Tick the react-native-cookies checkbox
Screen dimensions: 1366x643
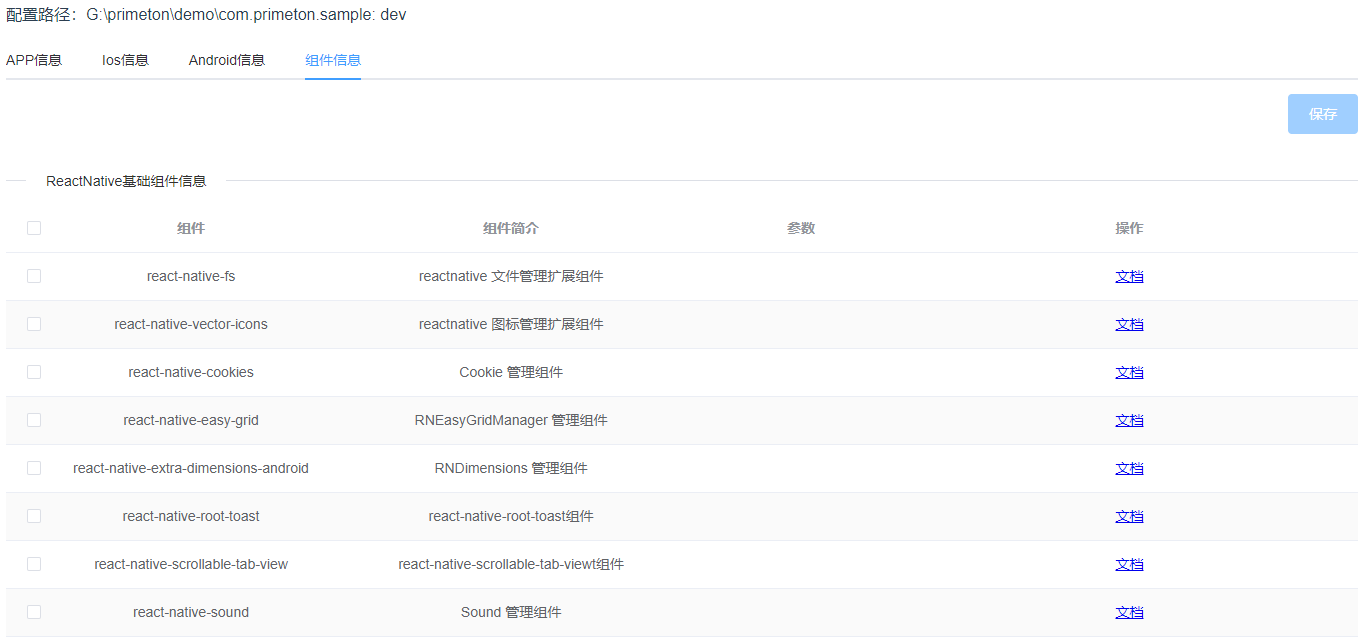[34, 372]
